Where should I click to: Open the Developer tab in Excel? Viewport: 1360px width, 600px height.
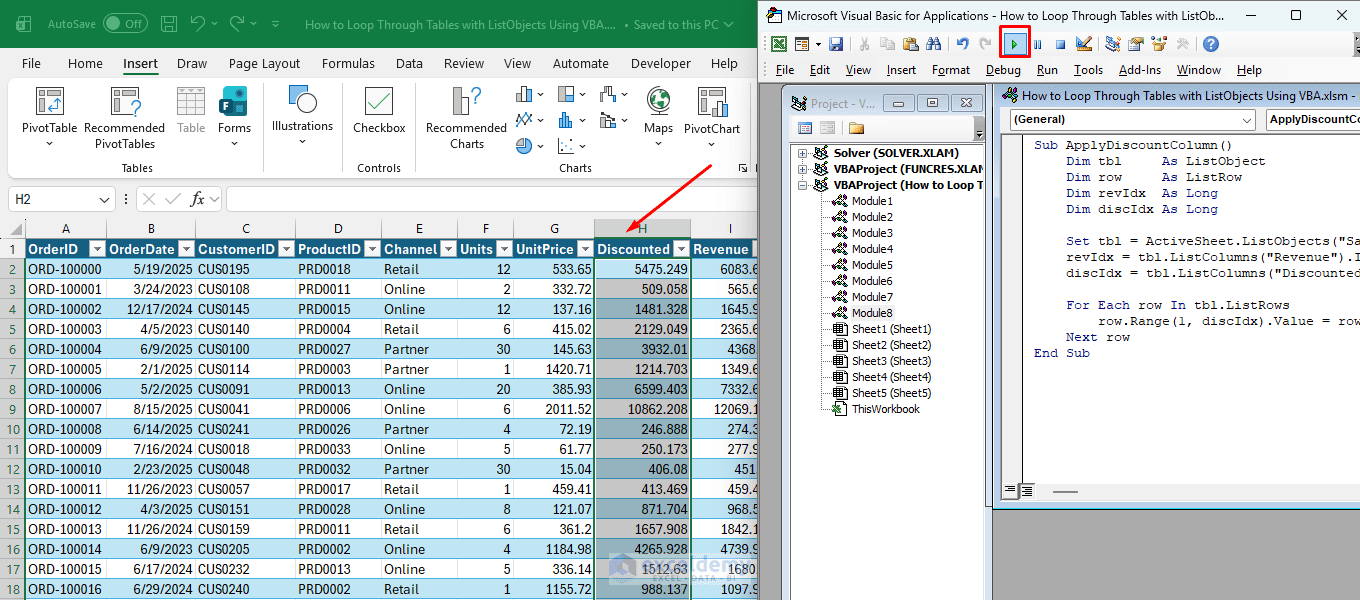660,63
